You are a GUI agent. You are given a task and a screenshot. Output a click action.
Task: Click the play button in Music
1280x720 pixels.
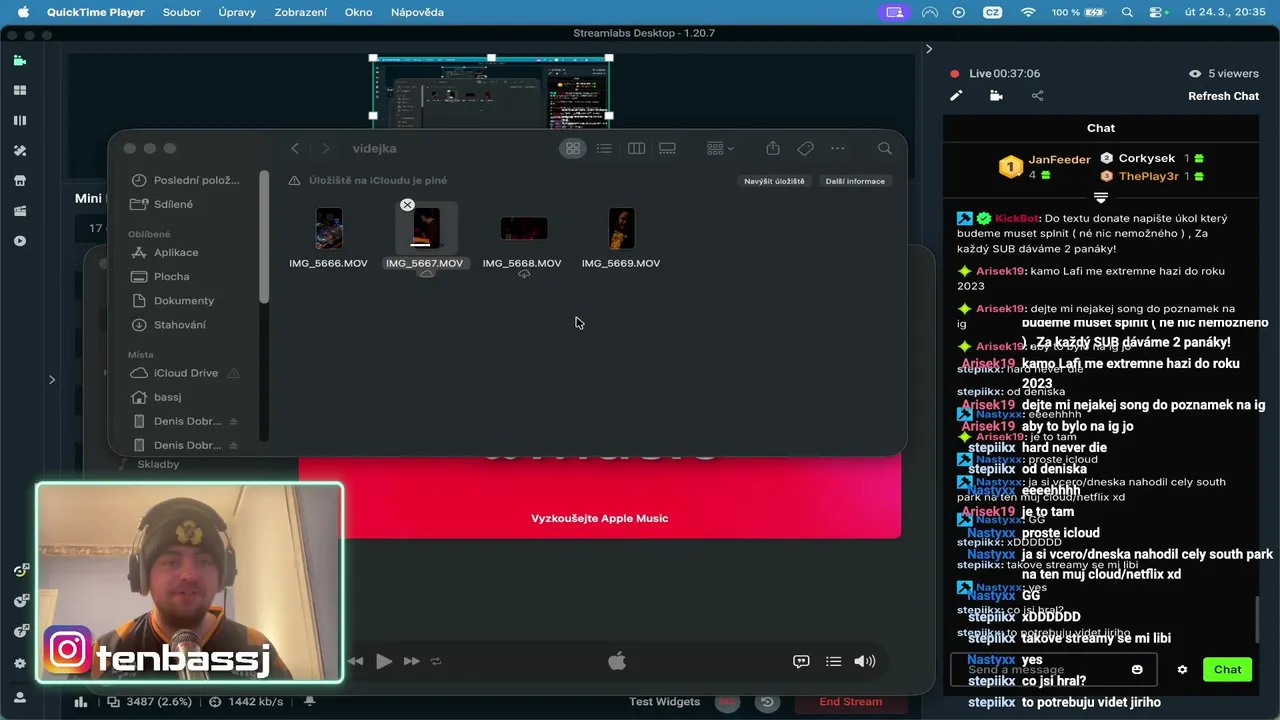[384, 661]
